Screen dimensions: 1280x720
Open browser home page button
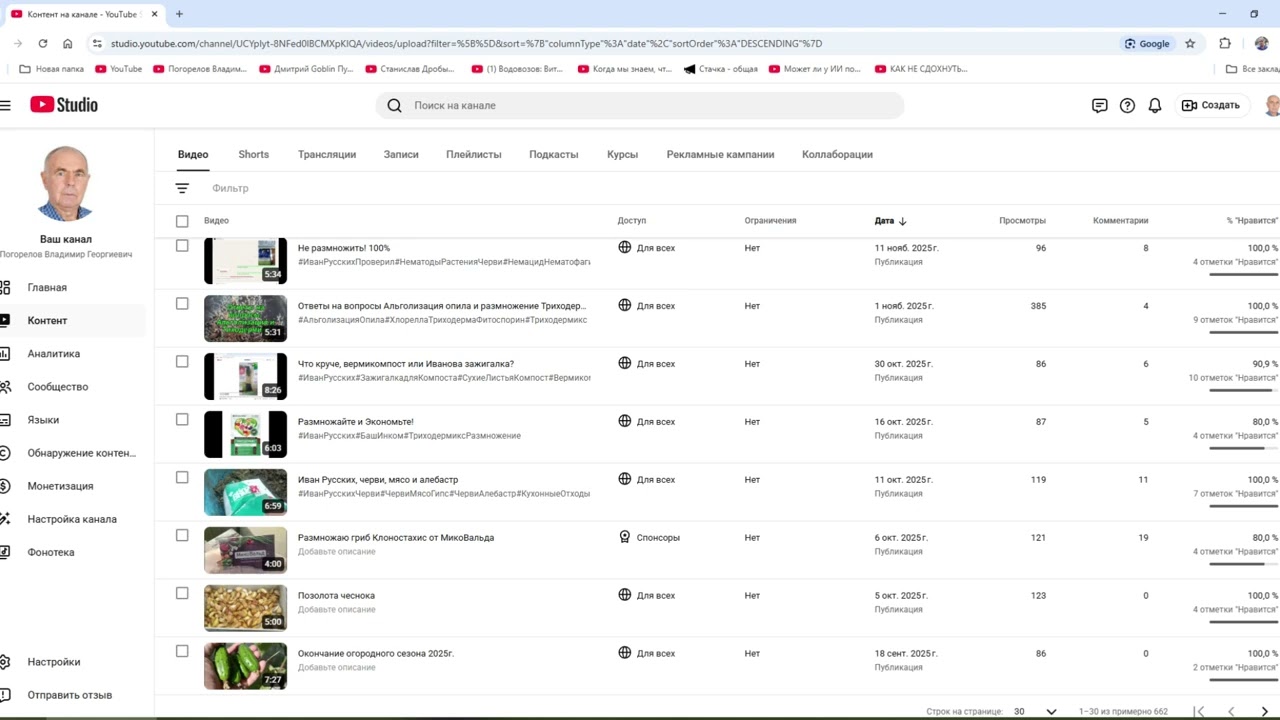[67, 43]
